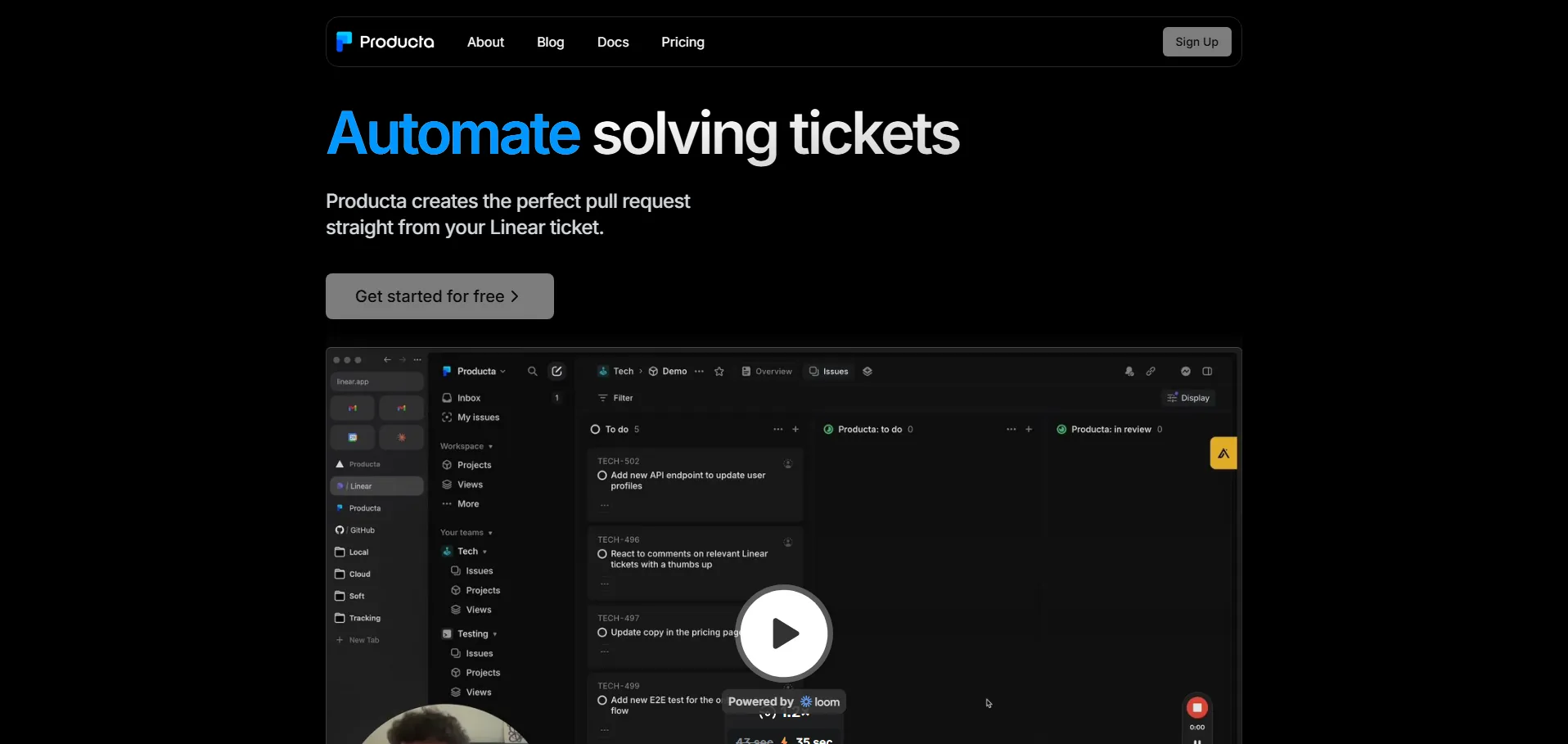Click the red stop recording button

click(x=1196, y=707)
